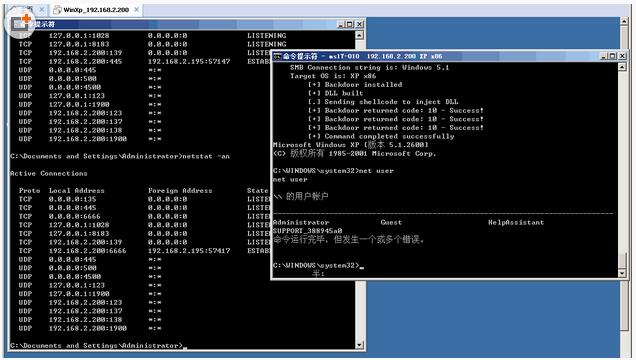This screenshot has height=360, width=636.
Task: Click the 'Proto' column header
Action: pos(30,190)
